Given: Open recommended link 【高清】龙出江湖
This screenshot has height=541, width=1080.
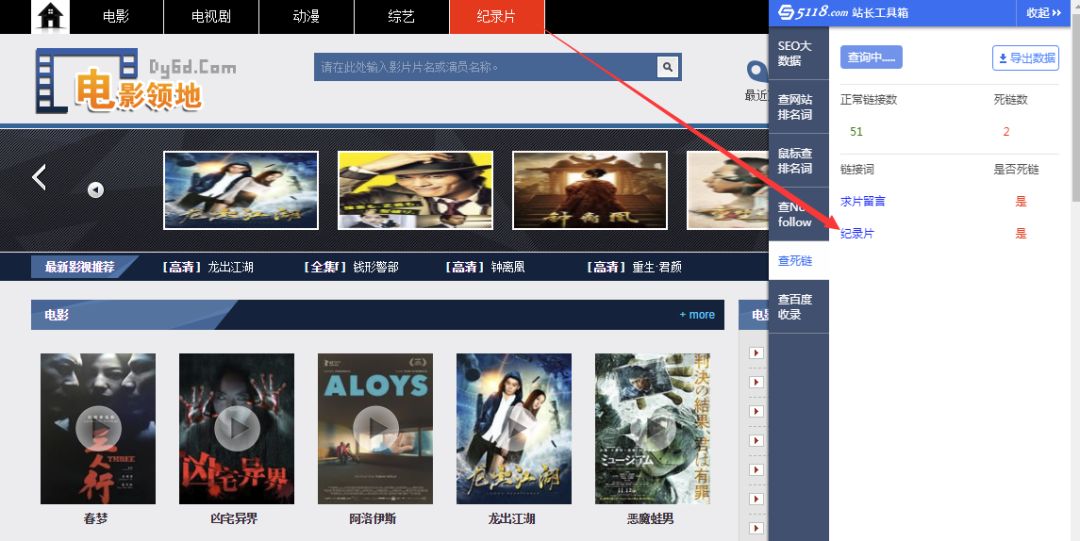Looking at the screenshot, I should tap(207, 267).
